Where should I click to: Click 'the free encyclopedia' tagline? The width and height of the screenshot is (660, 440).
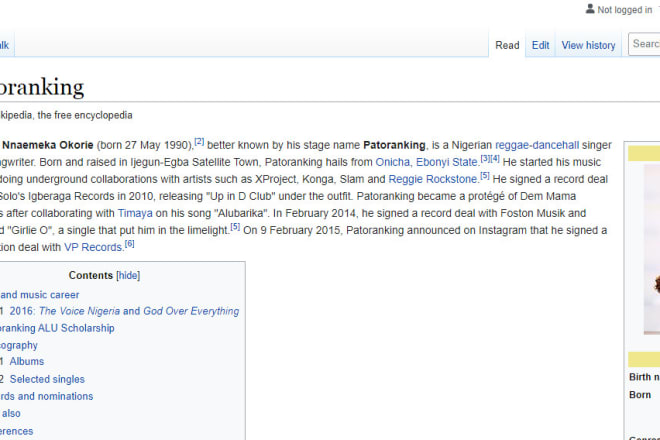[85, 115]
